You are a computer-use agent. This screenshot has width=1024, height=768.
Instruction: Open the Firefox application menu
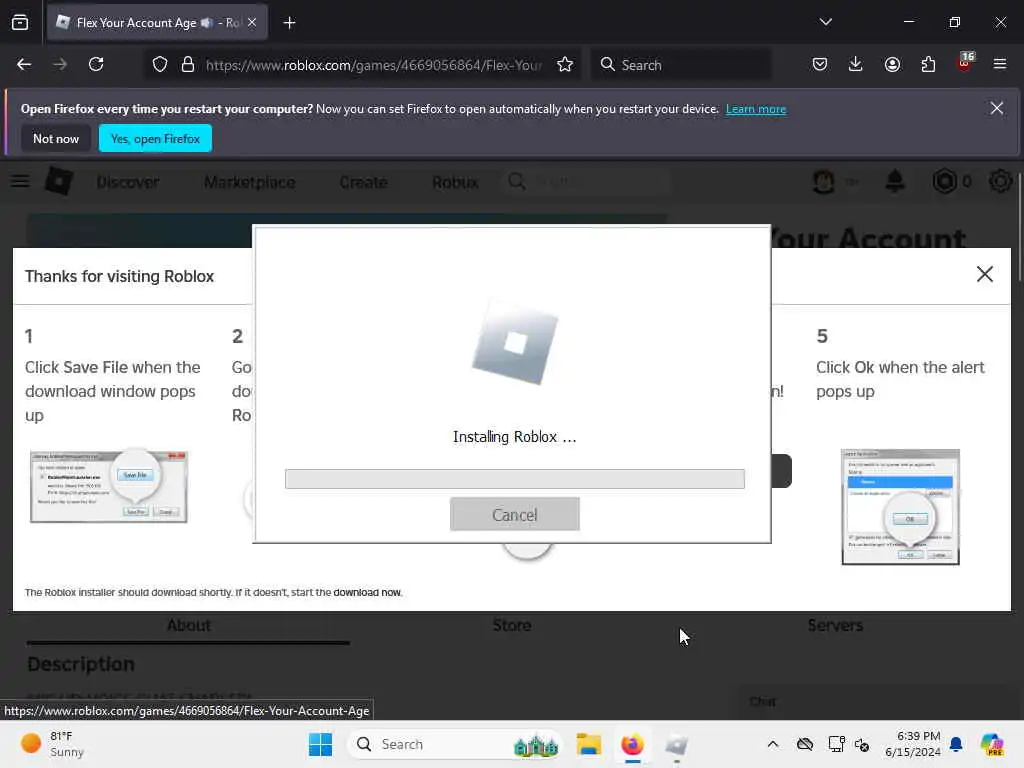point(1000,64)
